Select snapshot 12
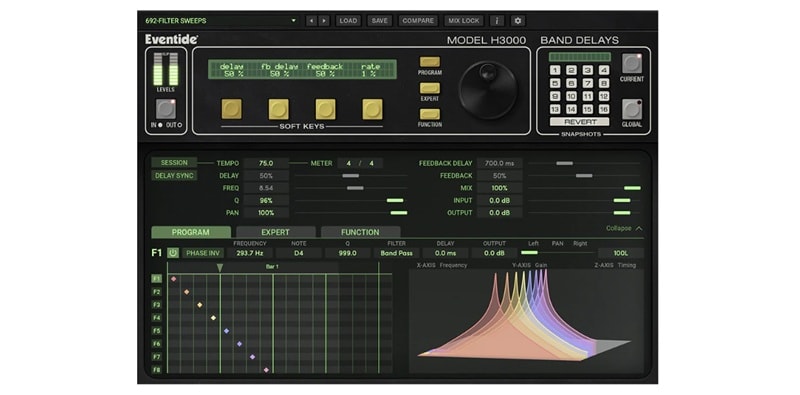The height and width of the screenshot is (395, 800). pos(604,96)
